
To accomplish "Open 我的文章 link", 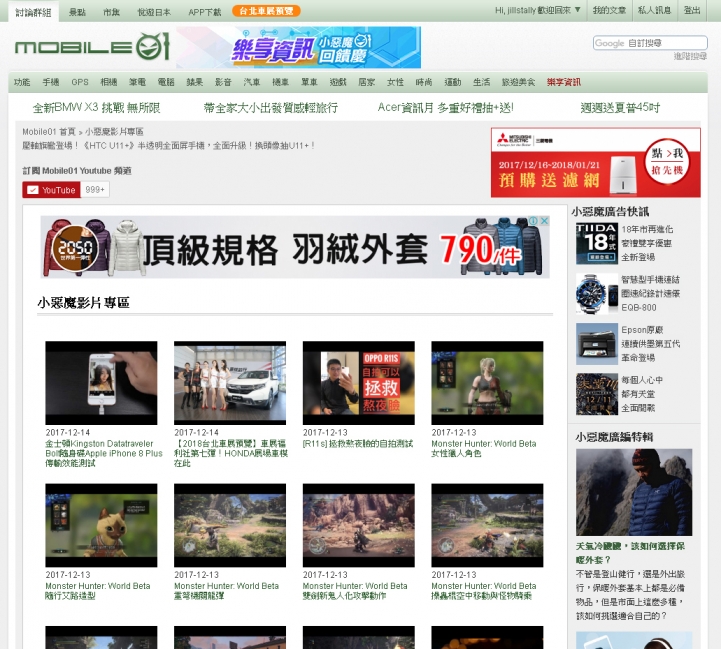I will pyautogui.click(x=609, y=10).
